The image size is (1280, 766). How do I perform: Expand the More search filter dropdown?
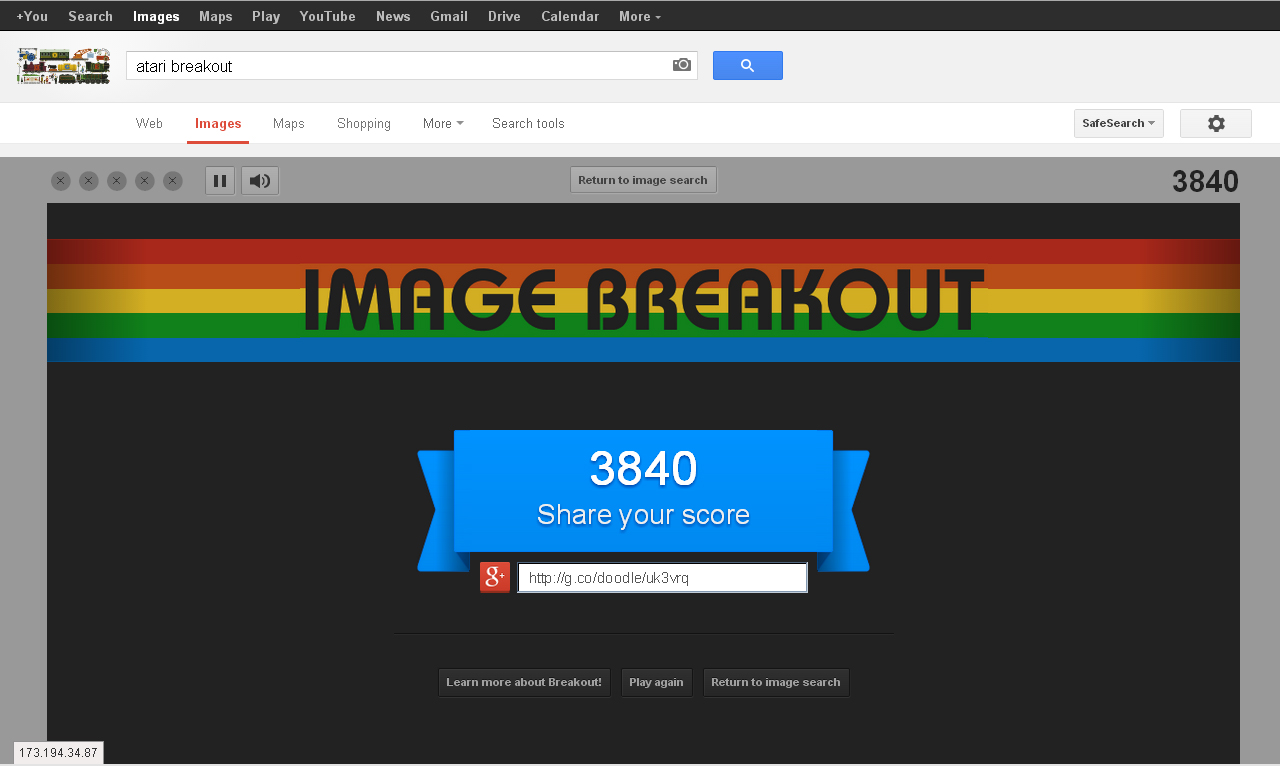(x=443, y=123)
